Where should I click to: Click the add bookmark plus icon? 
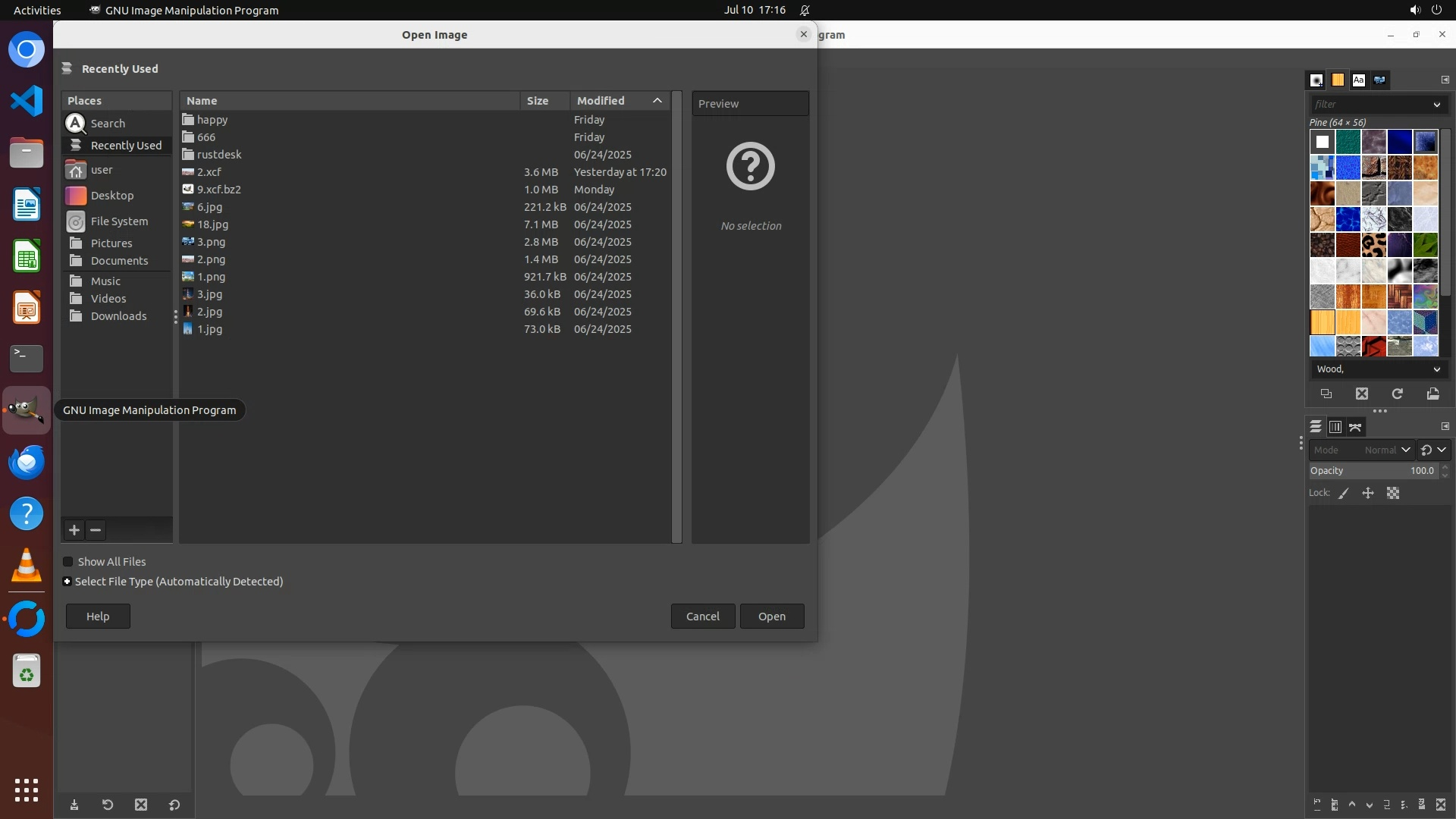click(x=74, y=530)
